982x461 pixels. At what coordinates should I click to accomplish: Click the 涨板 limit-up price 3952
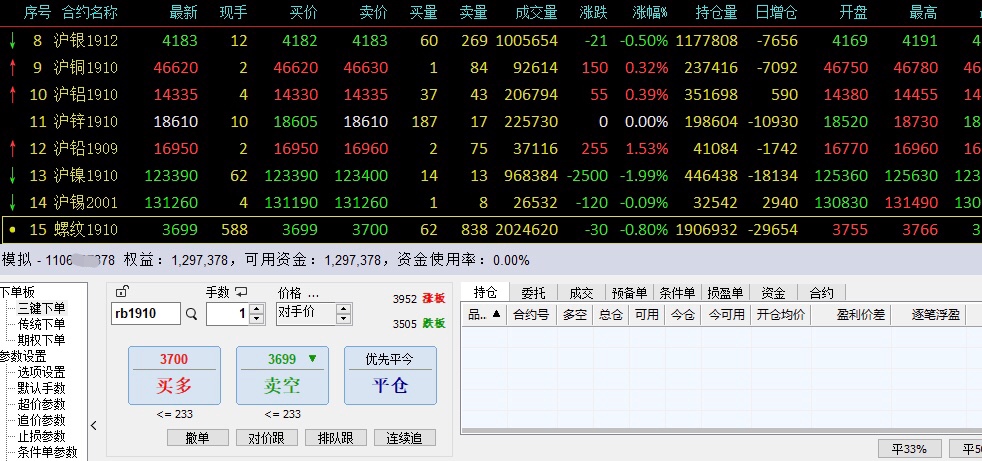click(419, 299)
